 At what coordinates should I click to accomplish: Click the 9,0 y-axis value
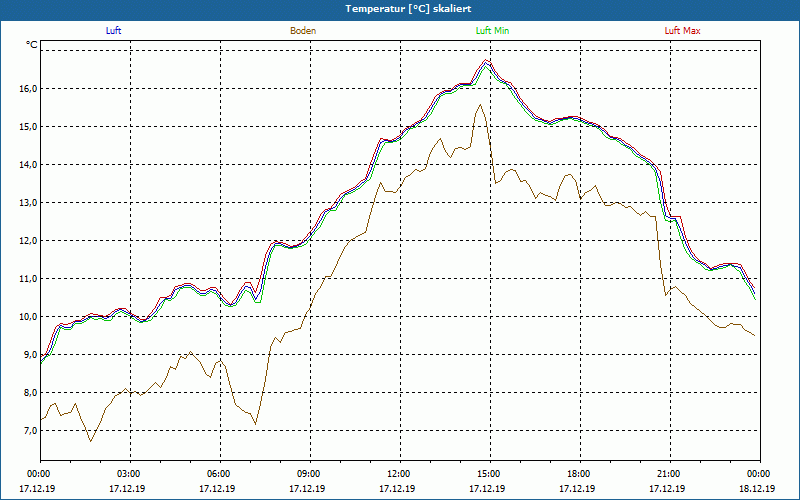tap(31, 355)
